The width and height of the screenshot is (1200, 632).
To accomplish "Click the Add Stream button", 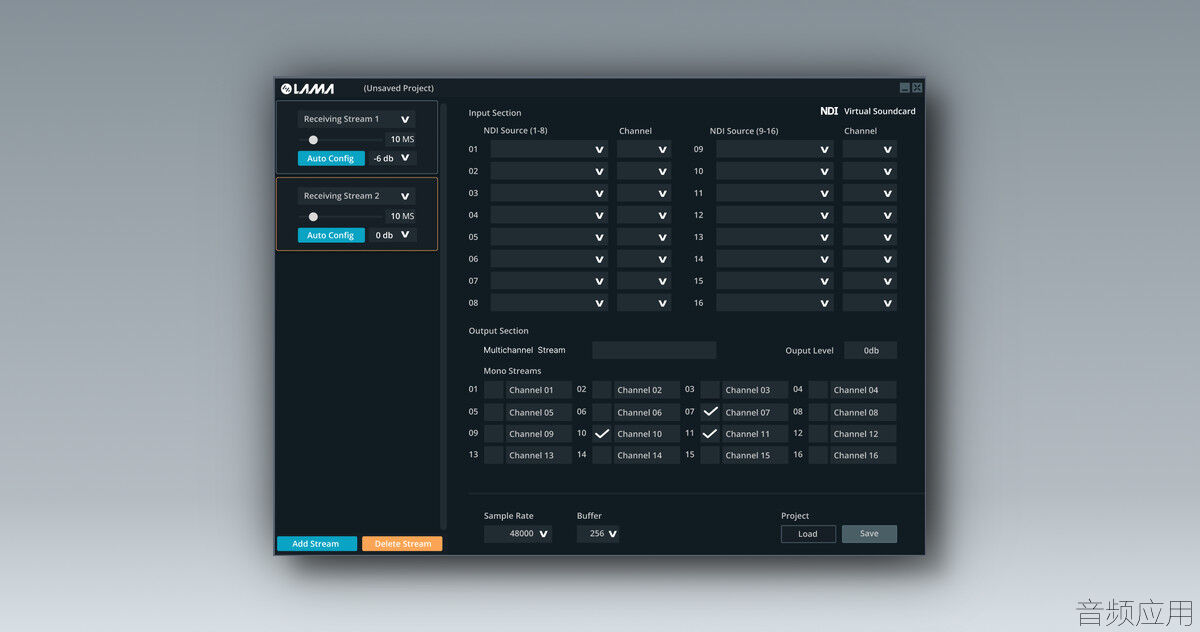I will point(317,544).
